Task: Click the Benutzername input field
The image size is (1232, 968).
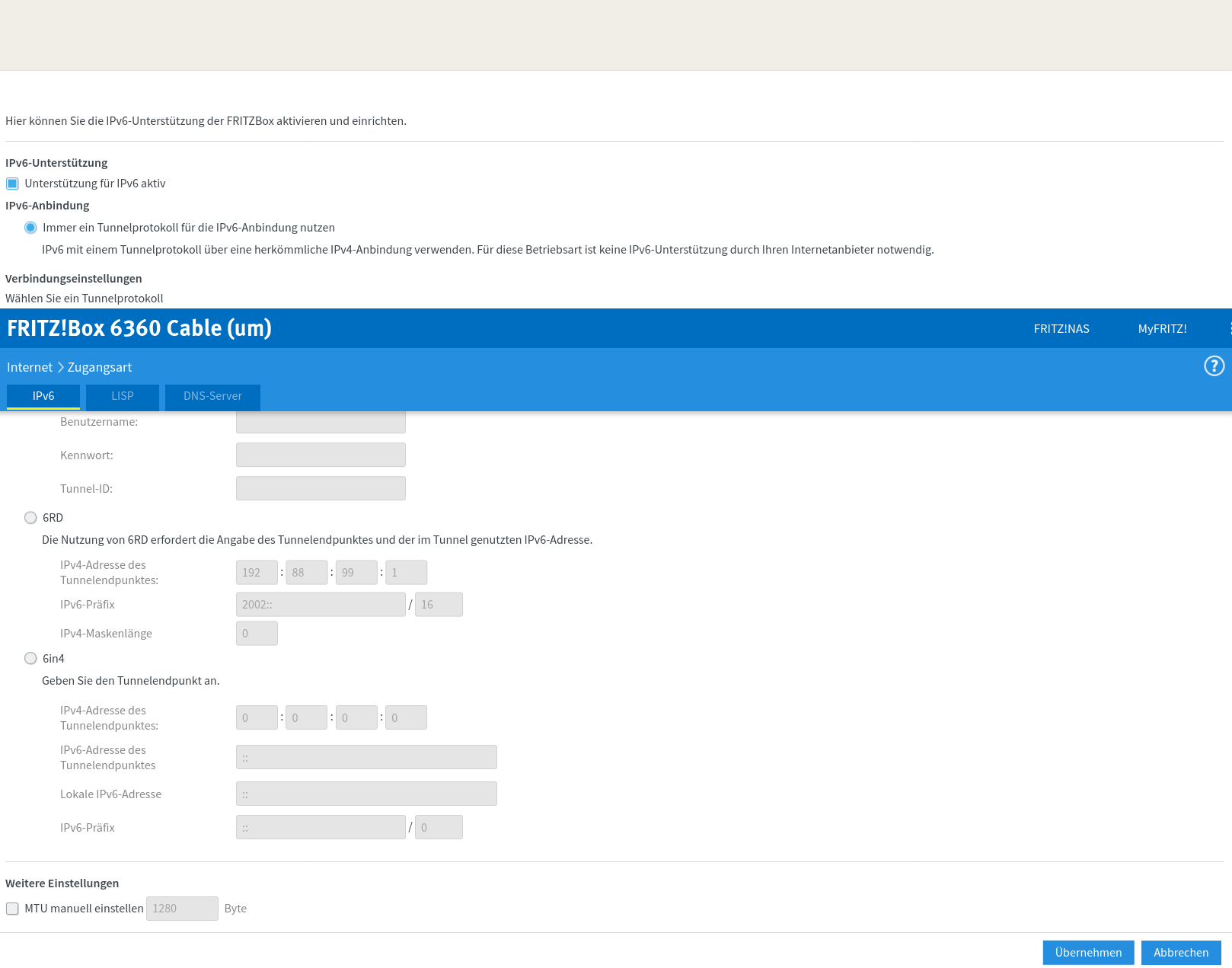Action: coord(321,422)
